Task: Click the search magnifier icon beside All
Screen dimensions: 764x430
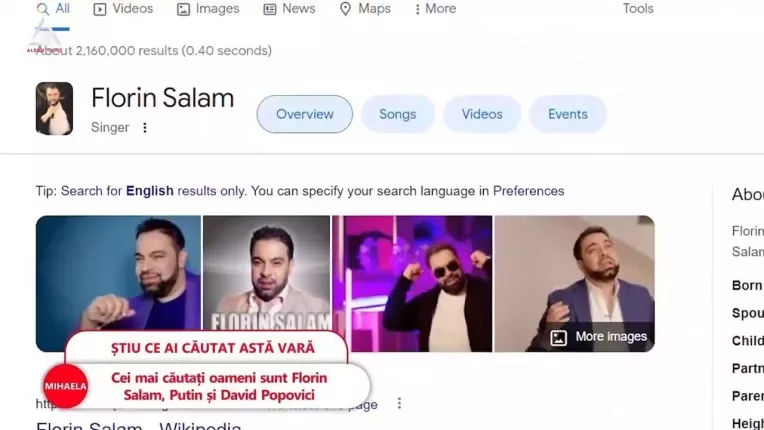Action: pyautogui.click(x=43, y=9)
